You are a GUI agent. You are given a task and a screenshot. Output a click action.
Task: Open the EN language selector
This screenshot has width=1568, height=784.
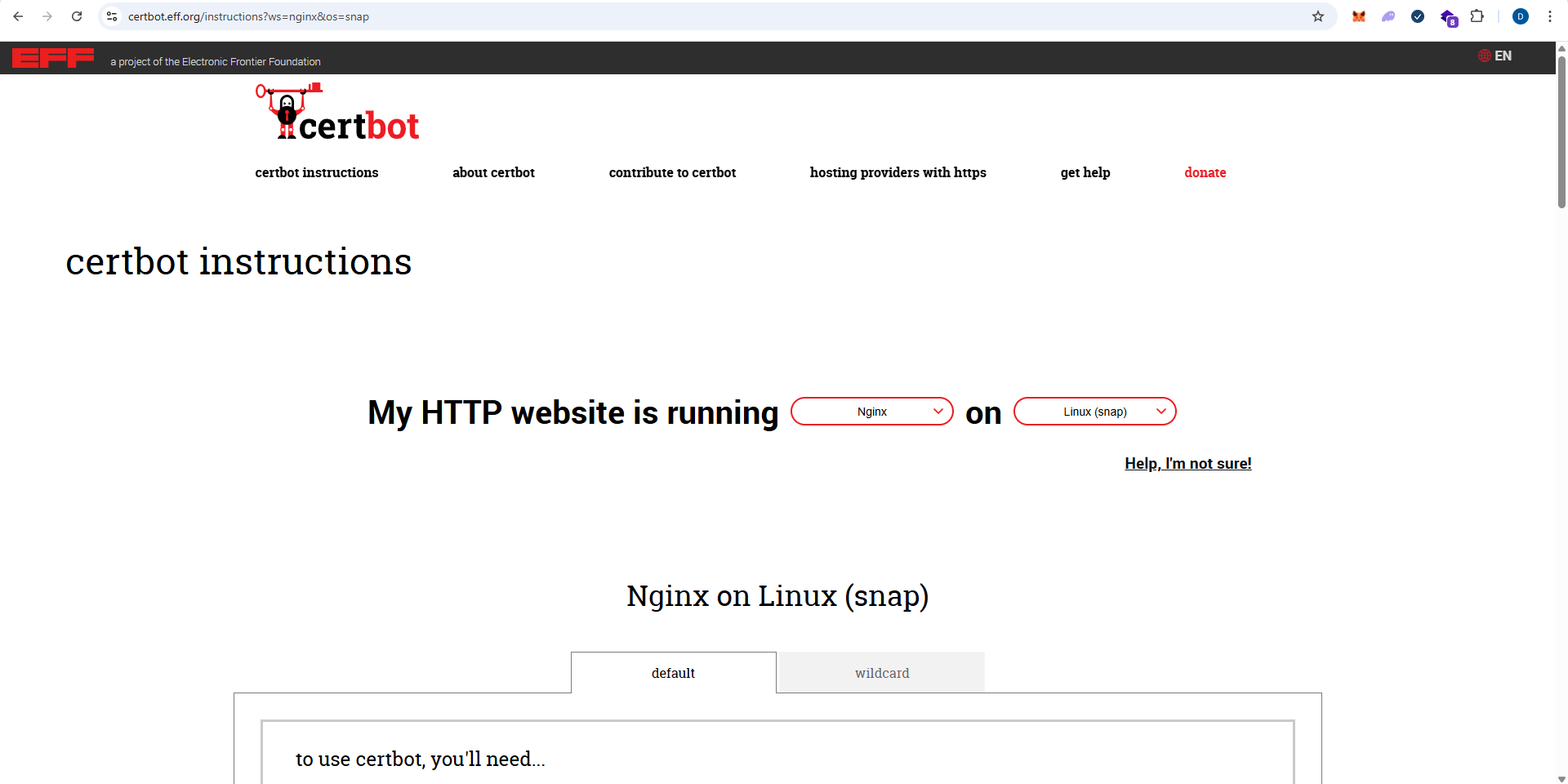1494,56
